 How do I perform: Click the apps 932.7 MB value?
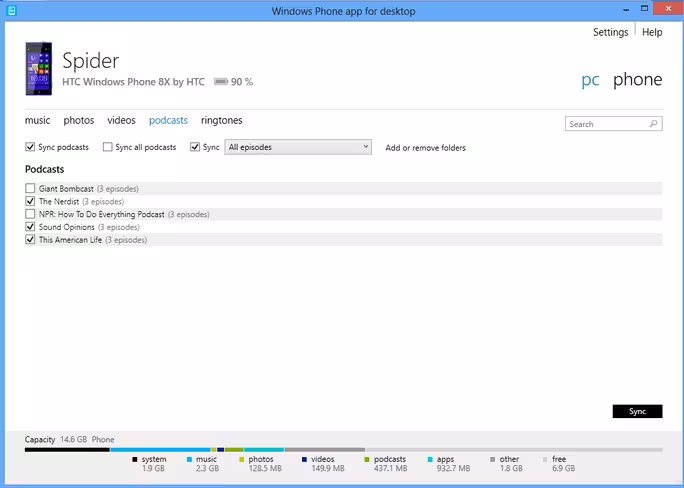(x=453, y=468)
